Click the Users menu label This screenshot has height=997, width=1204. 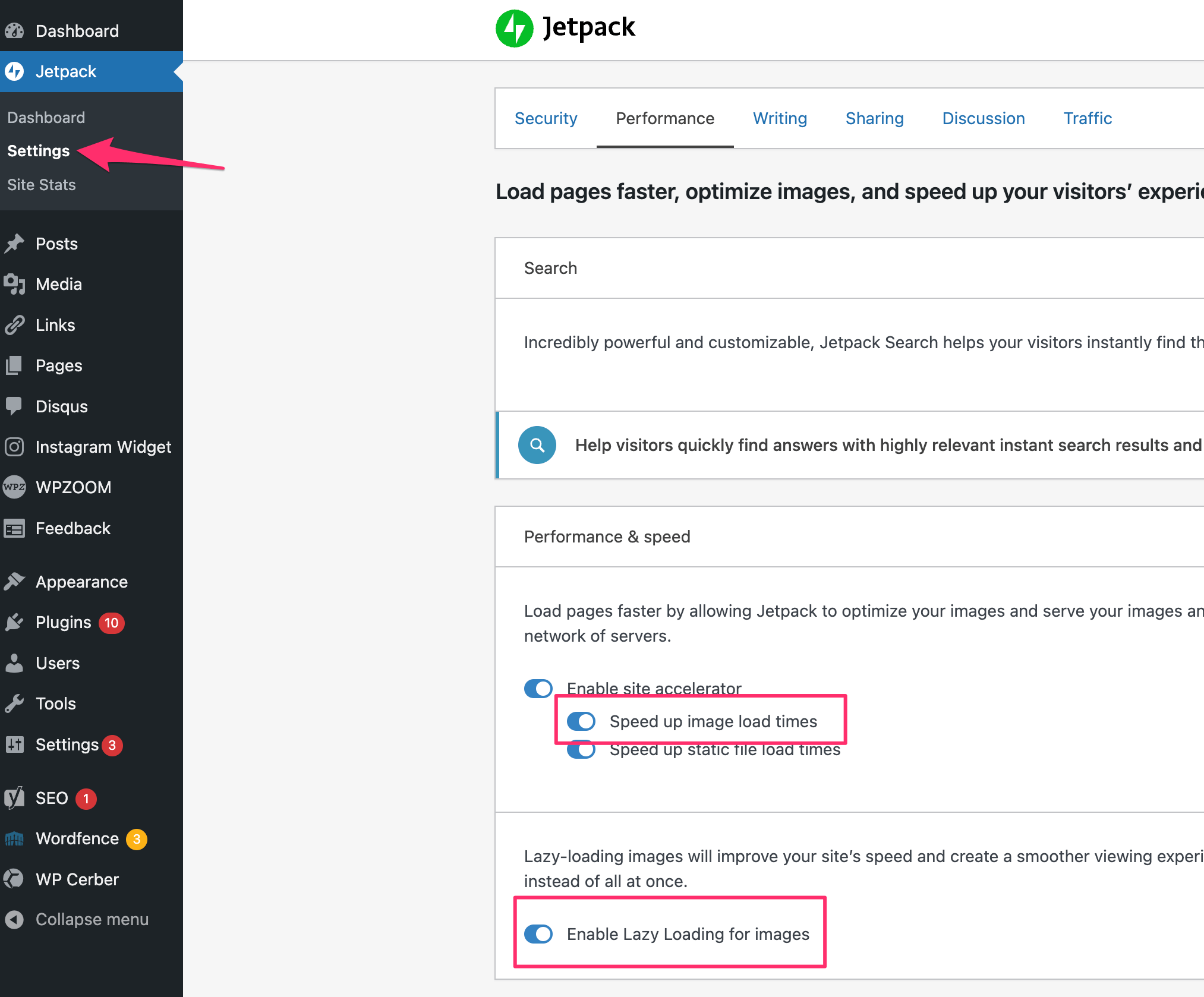tap(58, 663)
